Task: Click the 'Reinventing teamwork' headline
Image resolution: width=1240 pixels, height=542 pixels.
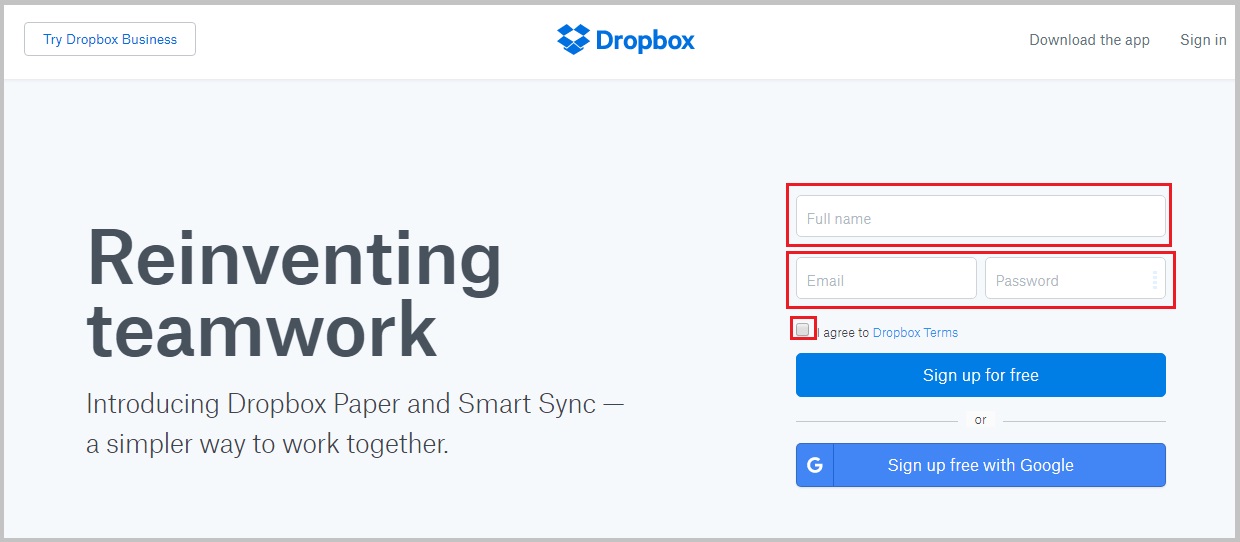Action: pos(295,293)
